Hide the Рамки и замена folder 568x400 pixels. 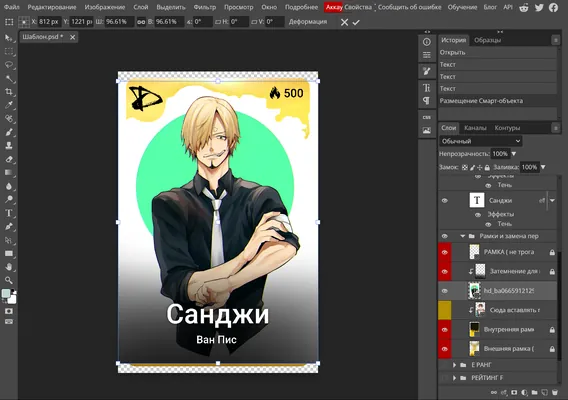[444, 236]
